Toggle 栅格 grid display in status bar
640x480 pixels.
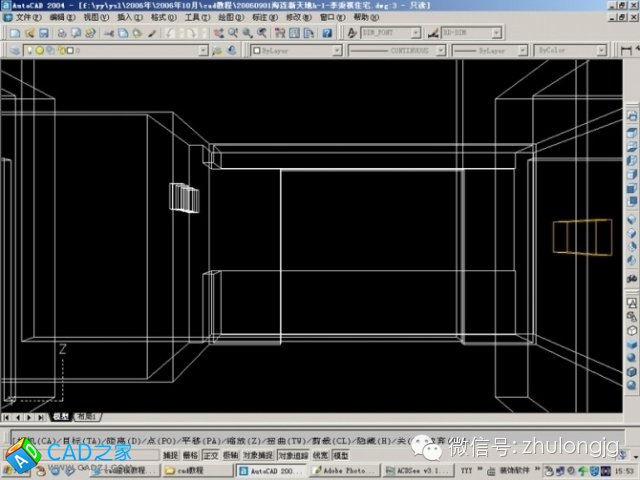(x=190, y=455)
